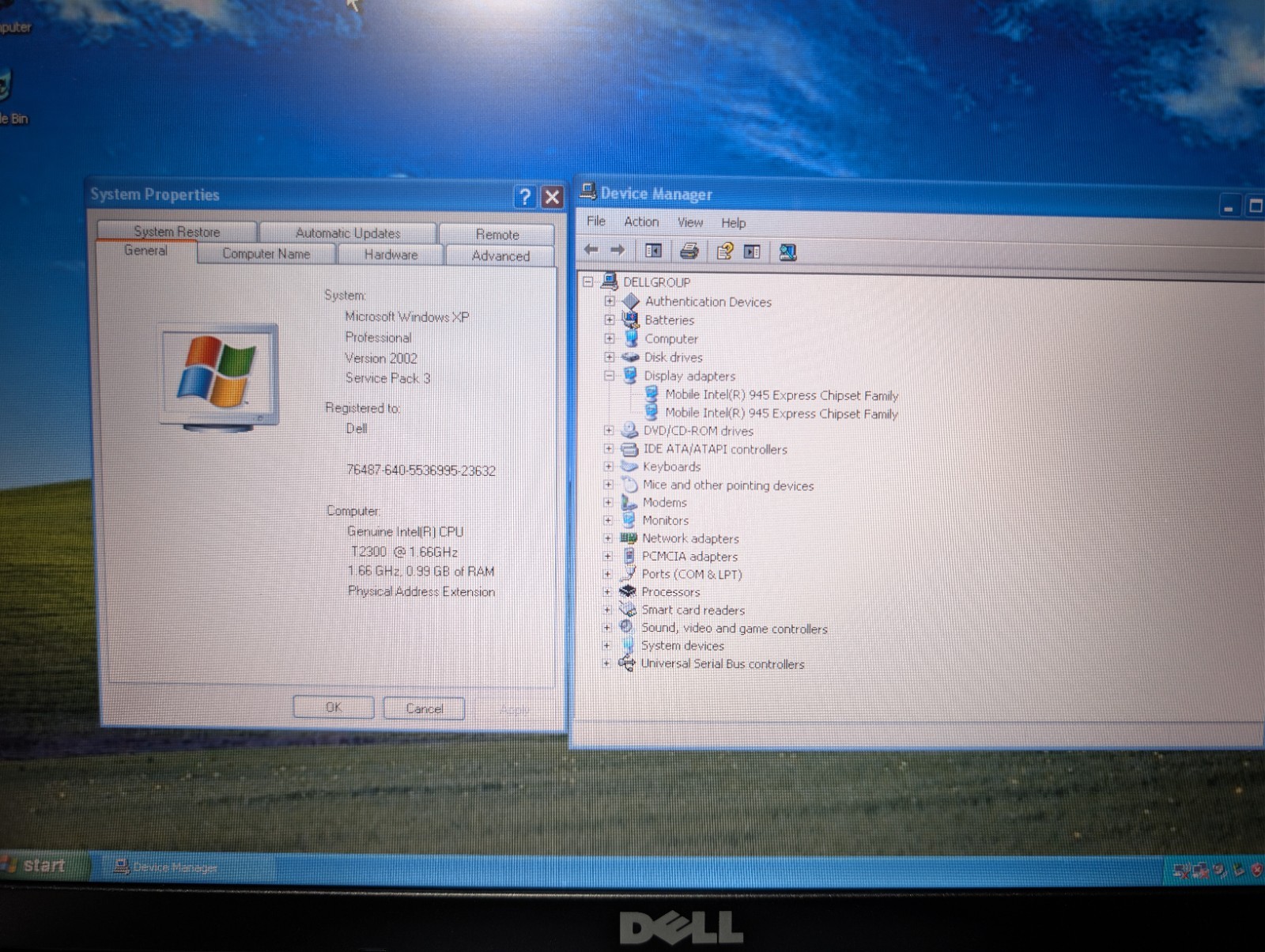The image size is (1265, 952).
Task: Close the System Properties dialog
Action: (x=552, y=197)
